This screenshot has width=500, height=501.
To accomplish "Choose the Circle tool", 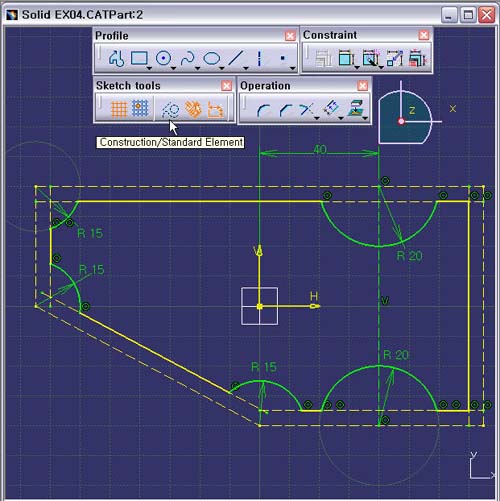I will (163, 59).
